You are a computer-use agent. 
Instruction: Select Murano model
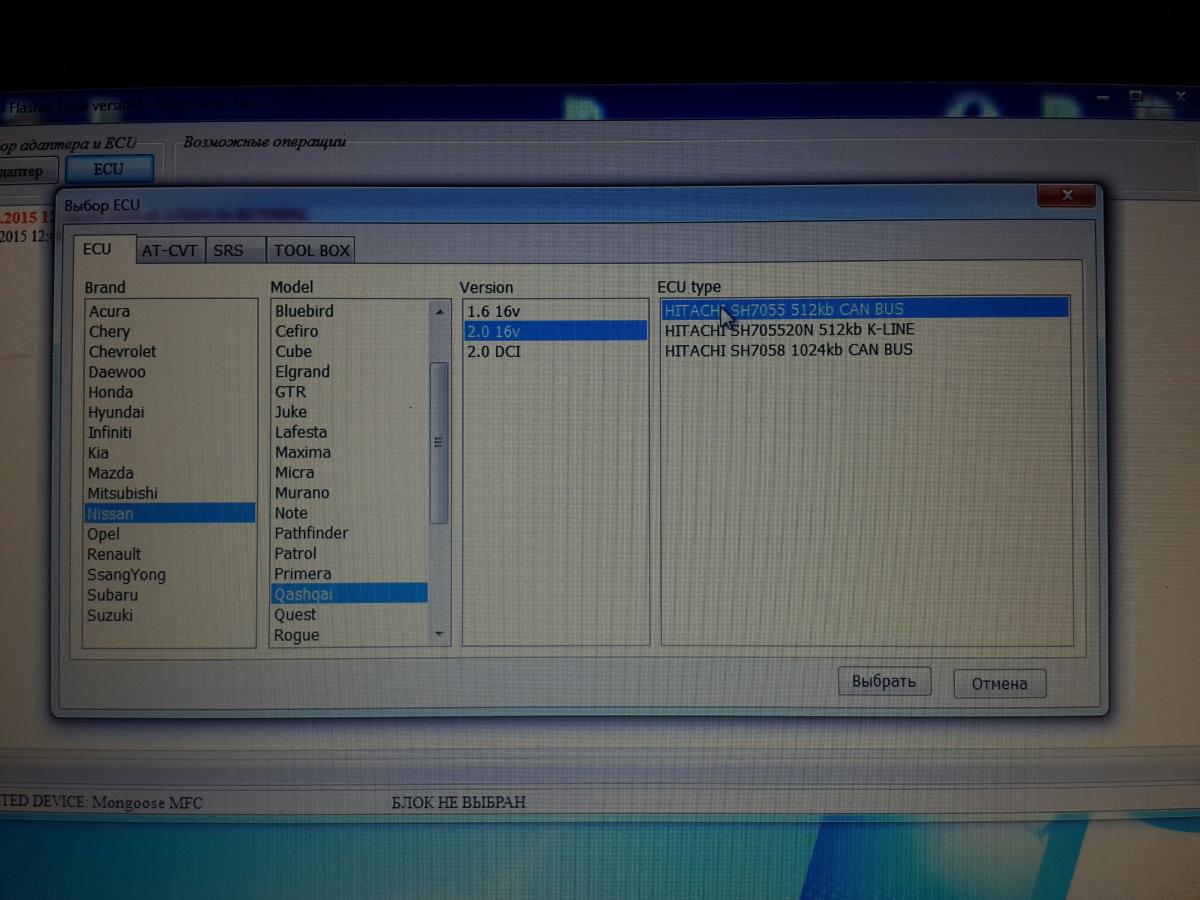click(x=350, y=493)
